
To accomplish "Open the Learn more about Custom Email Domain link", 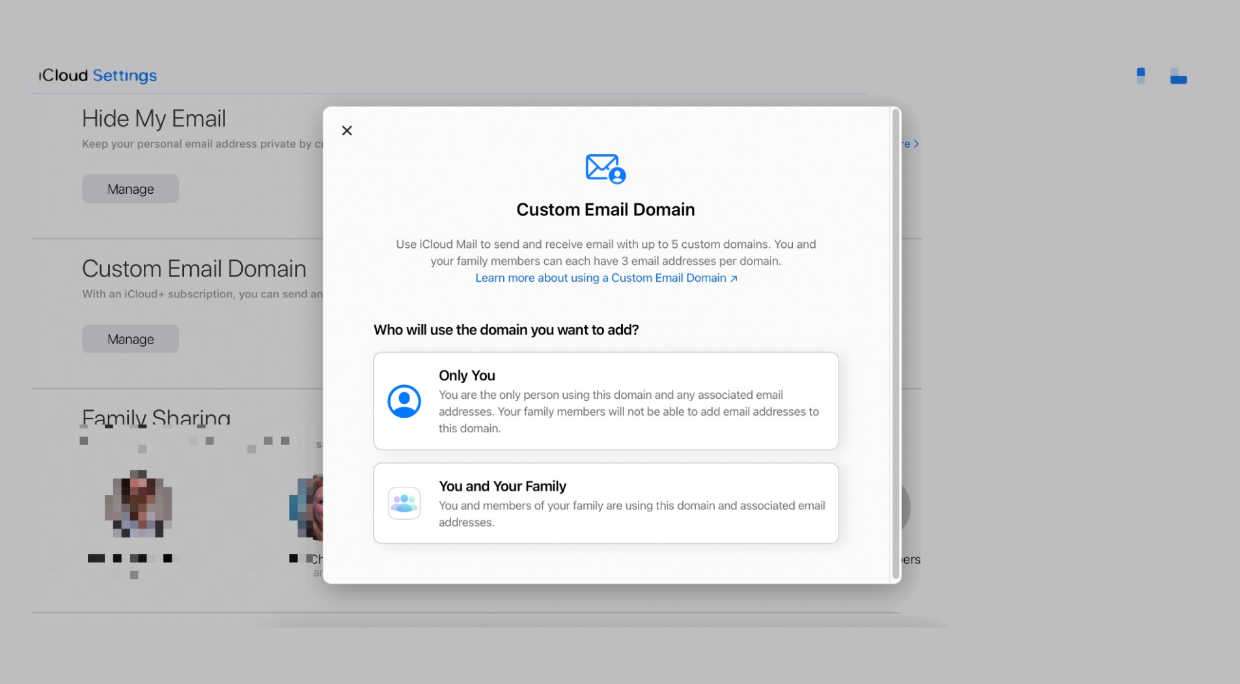I will [605, 277].
